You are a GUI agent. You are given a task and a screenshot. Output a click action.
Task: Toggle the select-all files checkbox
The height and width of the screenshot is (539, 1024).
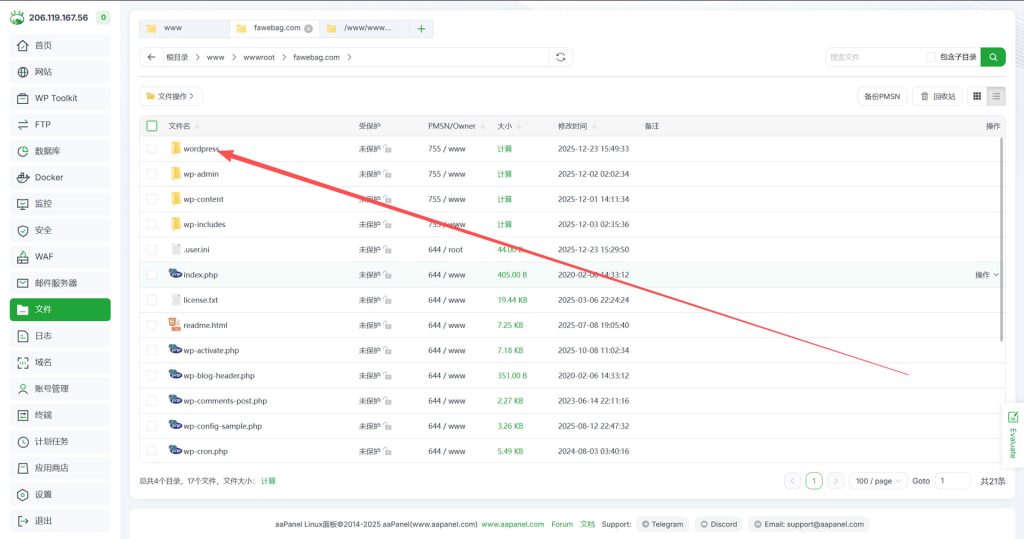click(x=152, y=126)
